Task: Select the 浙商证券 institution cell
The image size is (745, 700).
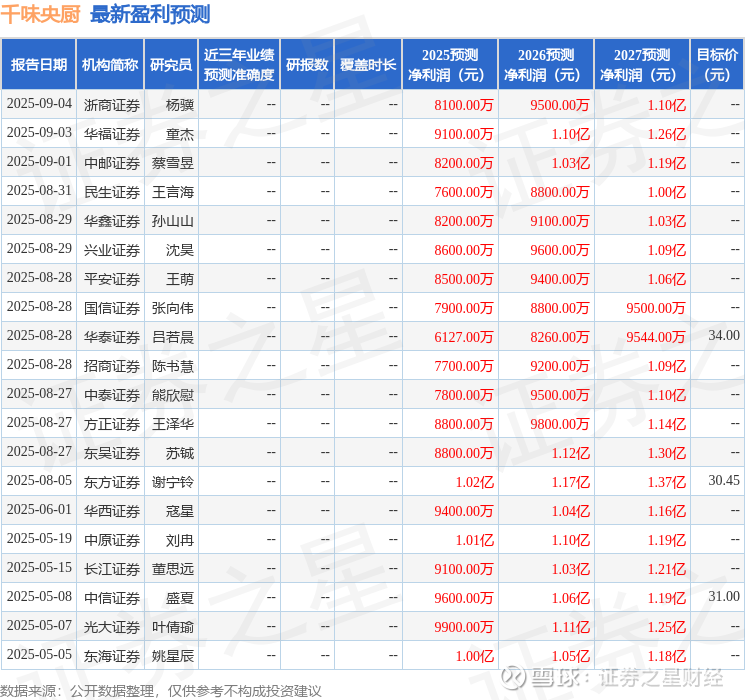Action: [x=112, y=105]
